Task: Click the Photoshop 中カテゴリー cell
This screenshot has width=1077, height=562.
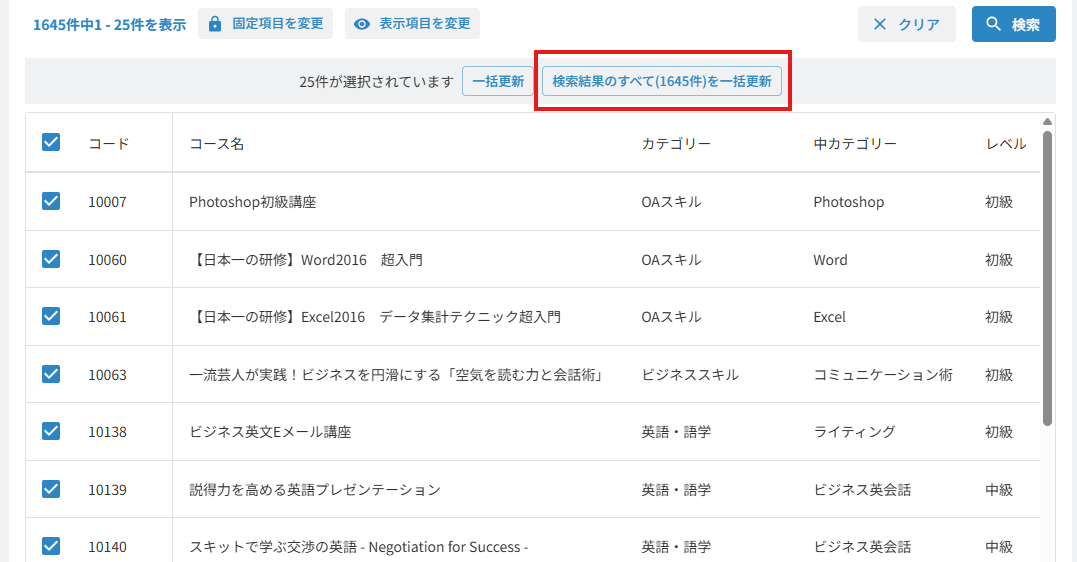Action: tap(848, 202)
